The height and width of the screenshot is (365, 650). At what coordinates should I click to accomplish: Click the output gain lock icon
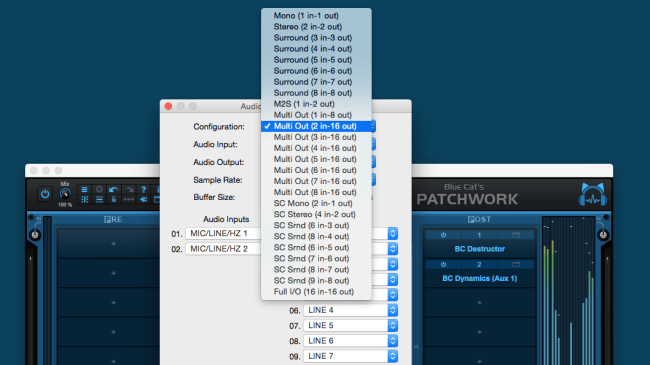pyautogui.click(x=599, y=218)
